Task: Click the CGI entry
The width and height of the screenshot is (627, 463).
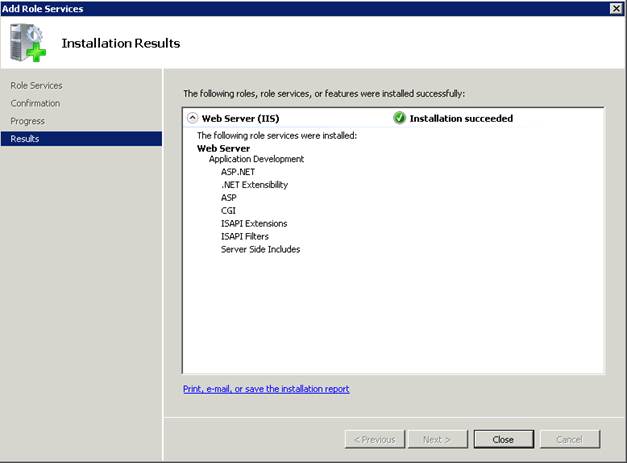Action: coord(228,211)
